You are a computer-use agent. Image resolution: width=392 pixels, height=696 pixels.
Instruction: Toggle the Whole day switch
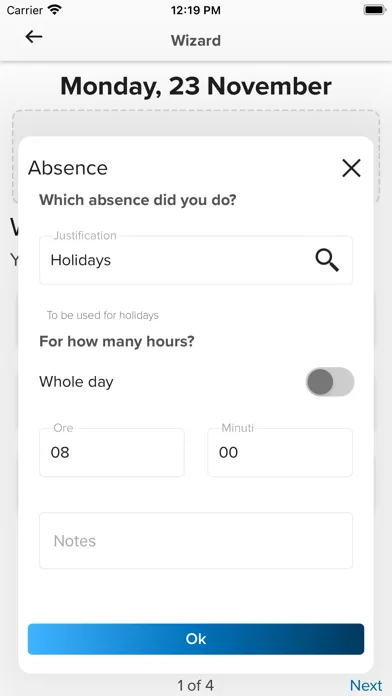click(330, 382)
